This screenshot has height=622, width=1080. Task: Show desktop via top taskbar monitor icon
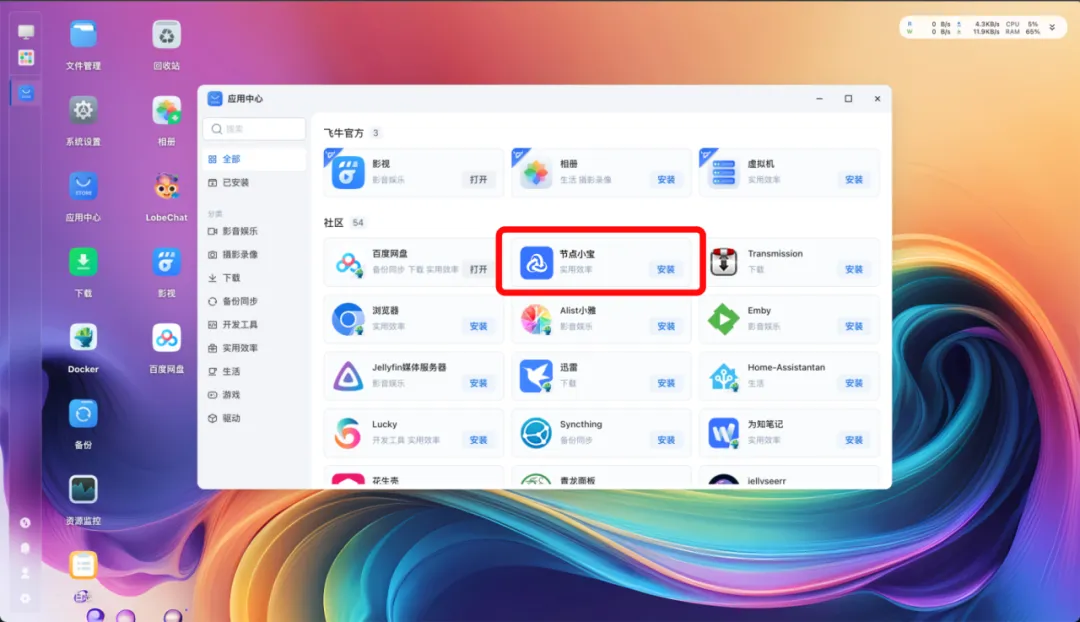click(26, 32)
